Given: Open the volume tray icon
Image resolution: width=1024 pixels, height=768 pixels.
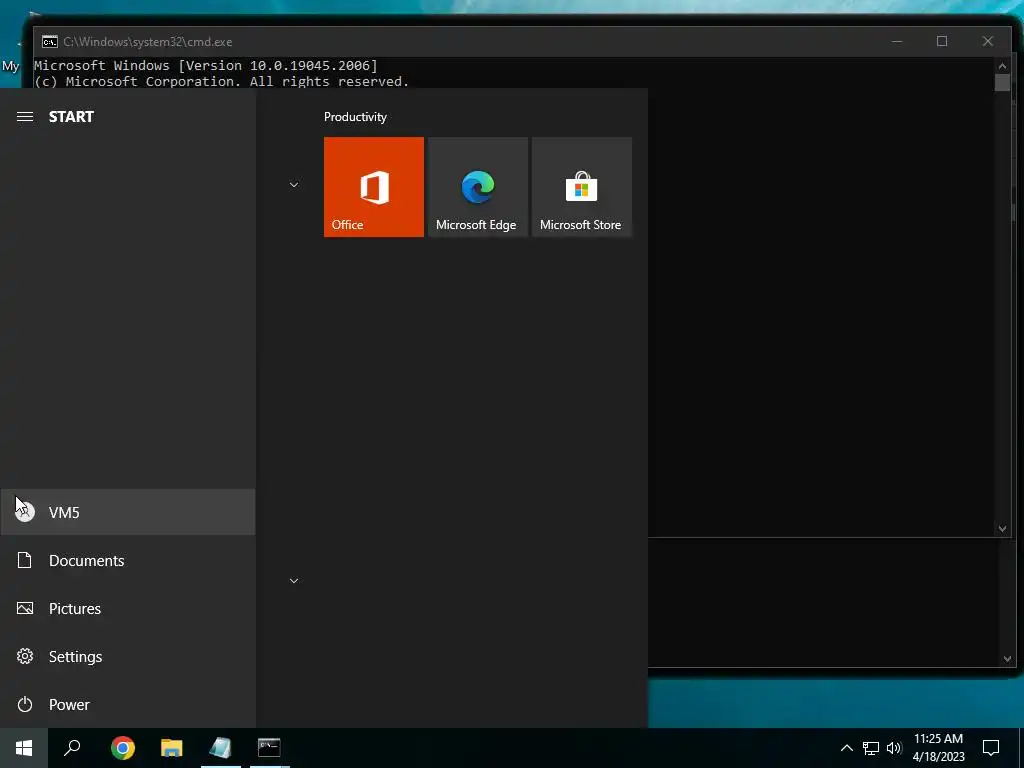Looking at the screenshot, I should 894,748.
